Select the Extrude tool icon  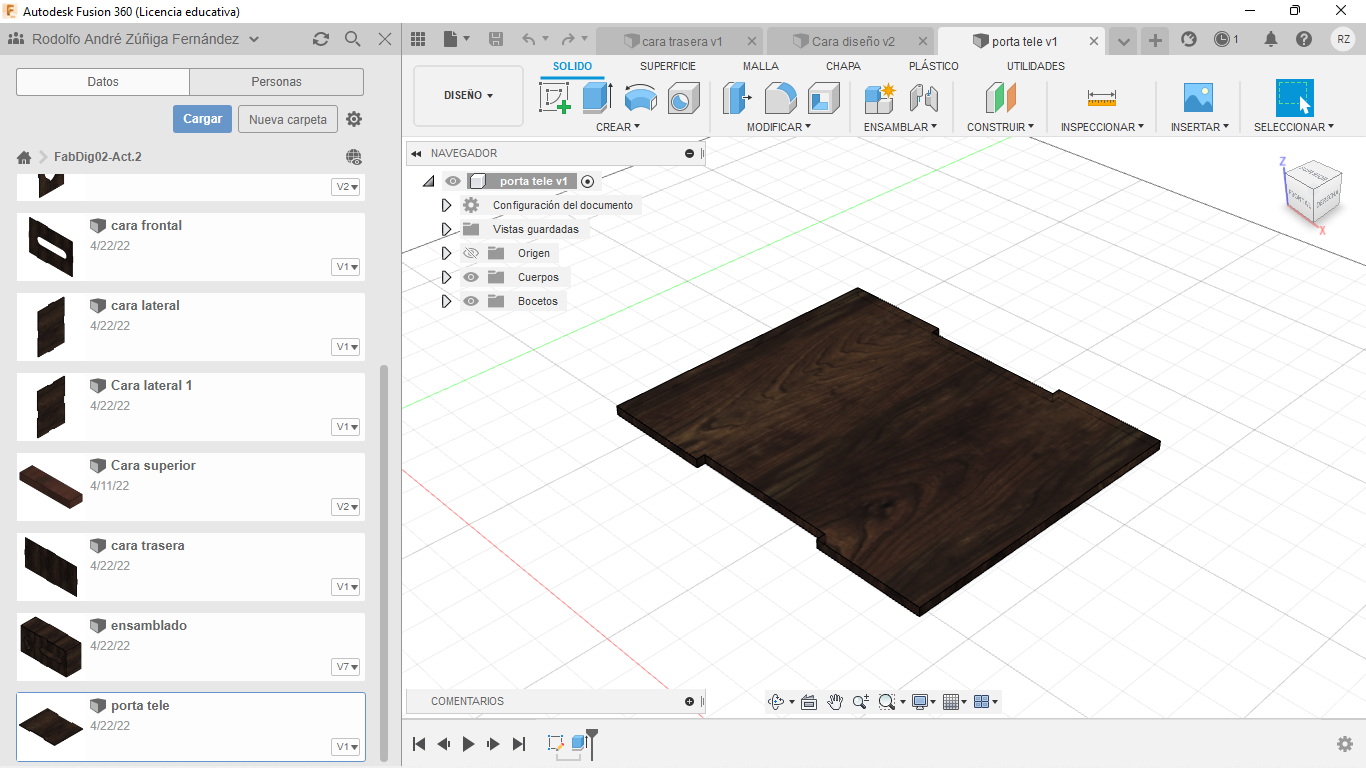click(597, 98)
